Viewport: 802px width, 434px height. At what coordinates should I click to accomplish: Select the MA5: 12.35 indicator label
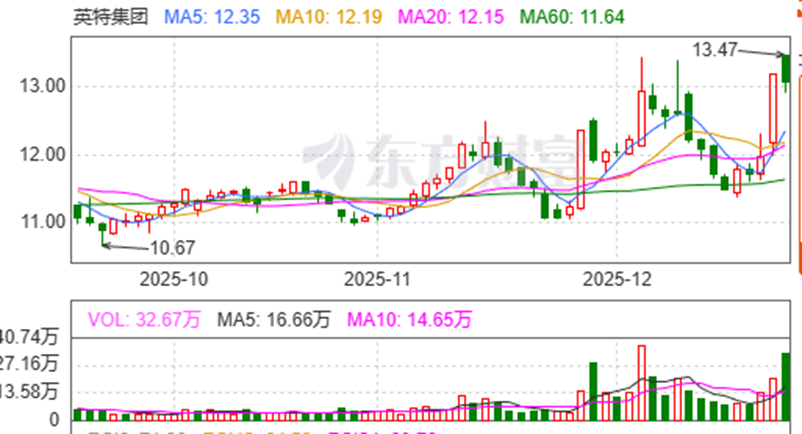tap(212, 17)
